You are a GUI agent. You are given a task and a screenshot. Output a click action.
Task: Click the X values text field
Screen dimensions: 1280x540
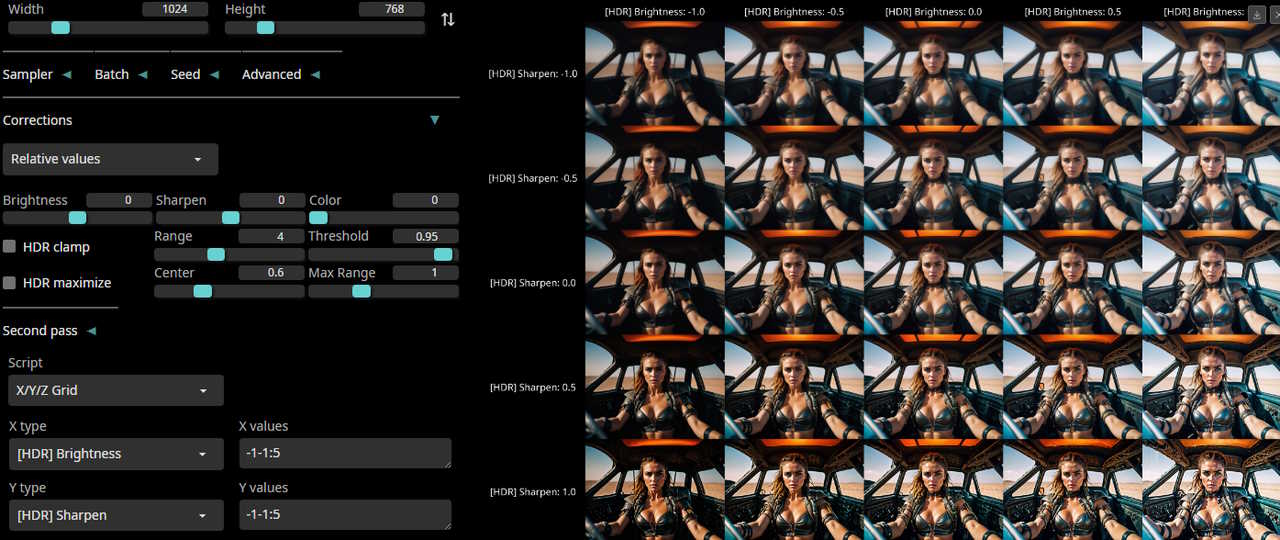(x=345, y=453)
